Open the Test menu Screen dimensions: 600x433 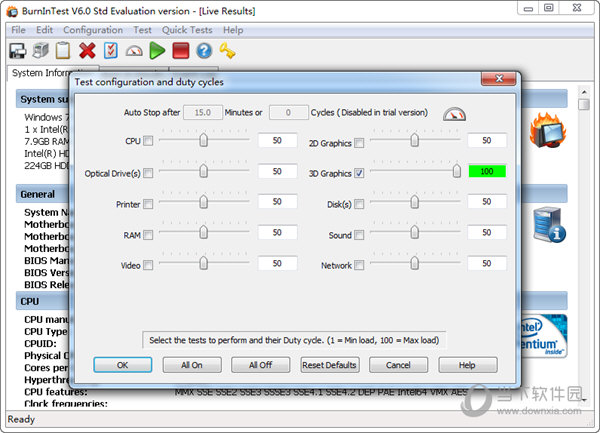(x=142, y=30)
